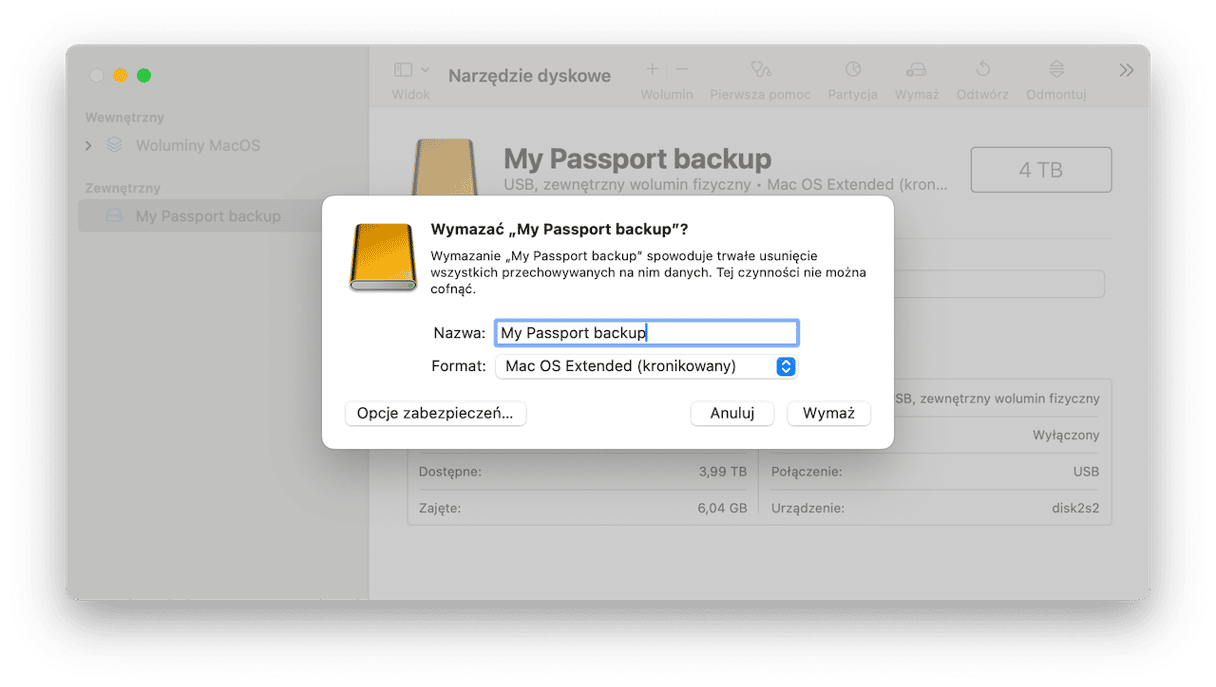Expand the Woluminy MacOS disclosure arrow
1216x687 pixels.
pyautogui.click(x=89, y=146)
